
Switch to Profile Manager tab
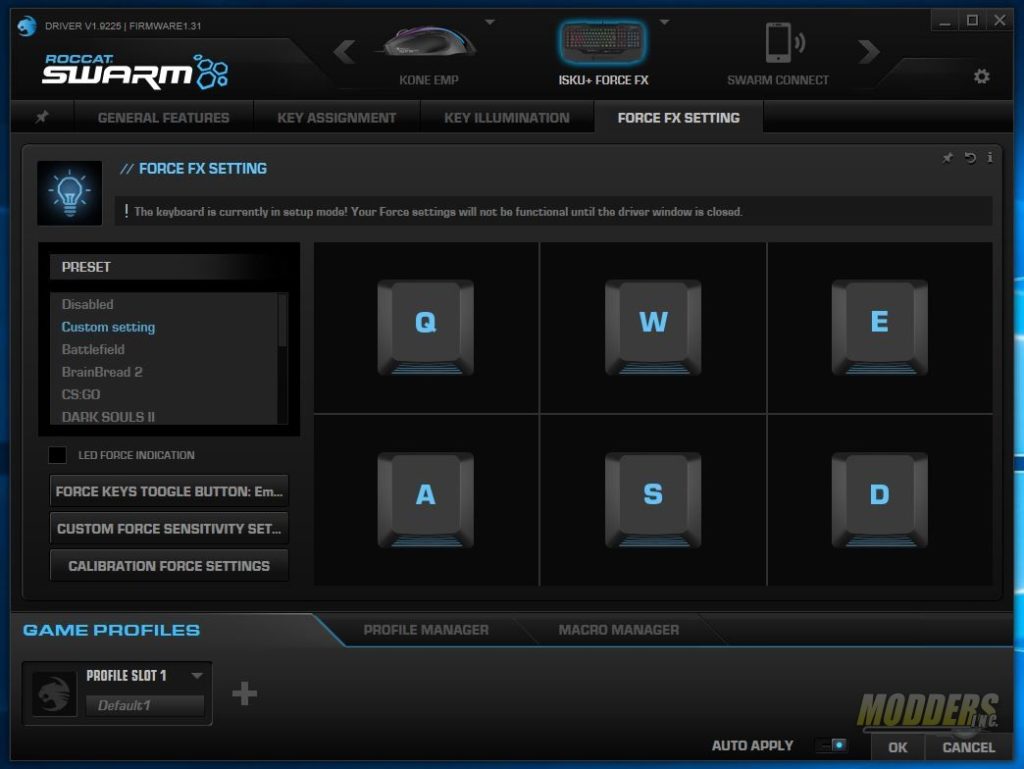pyautogui.click(x=426, y=630)
